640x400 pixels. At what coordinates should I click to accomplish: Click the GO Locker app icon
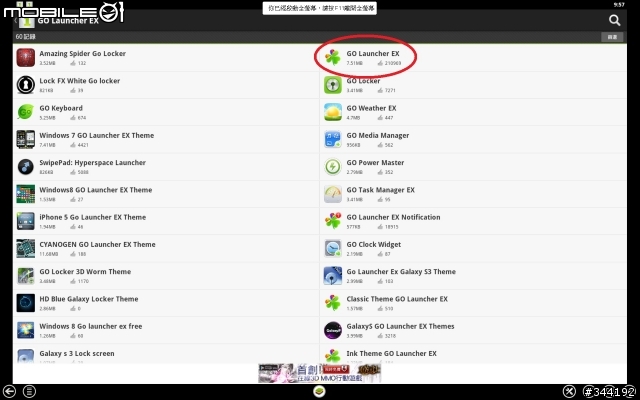333,85
